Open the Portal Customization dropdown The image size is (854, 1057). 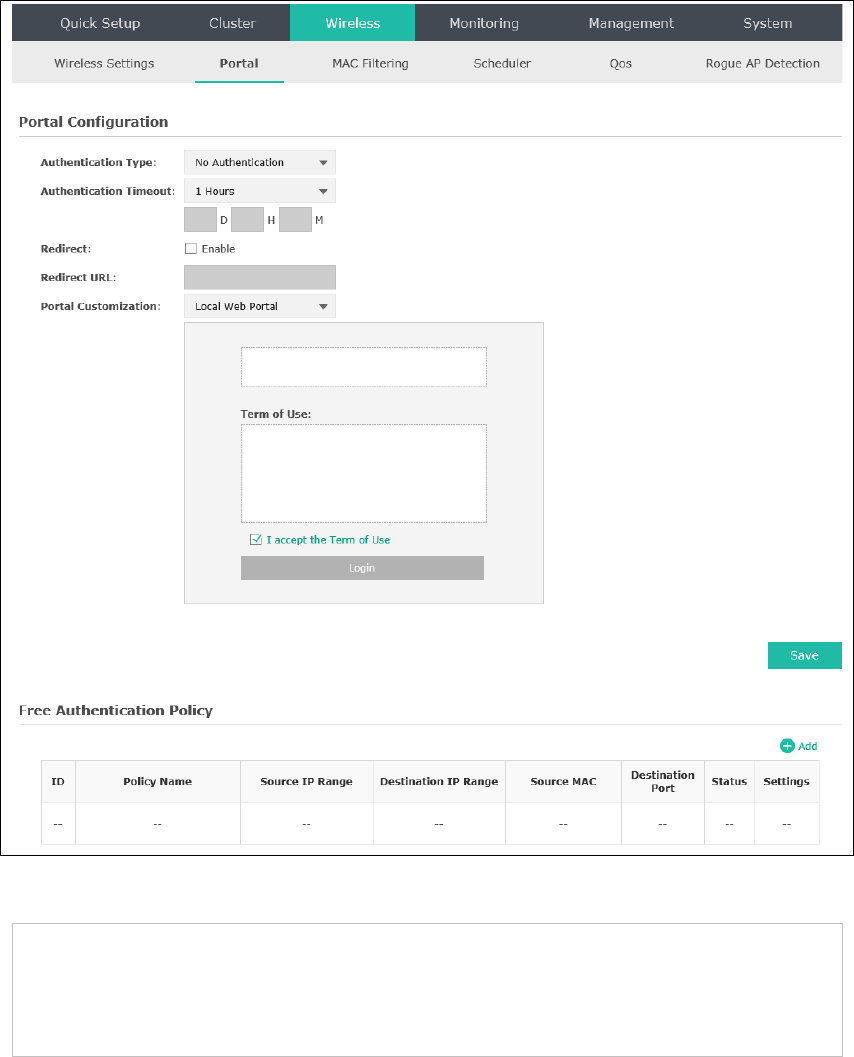click(x=260, y=306)
